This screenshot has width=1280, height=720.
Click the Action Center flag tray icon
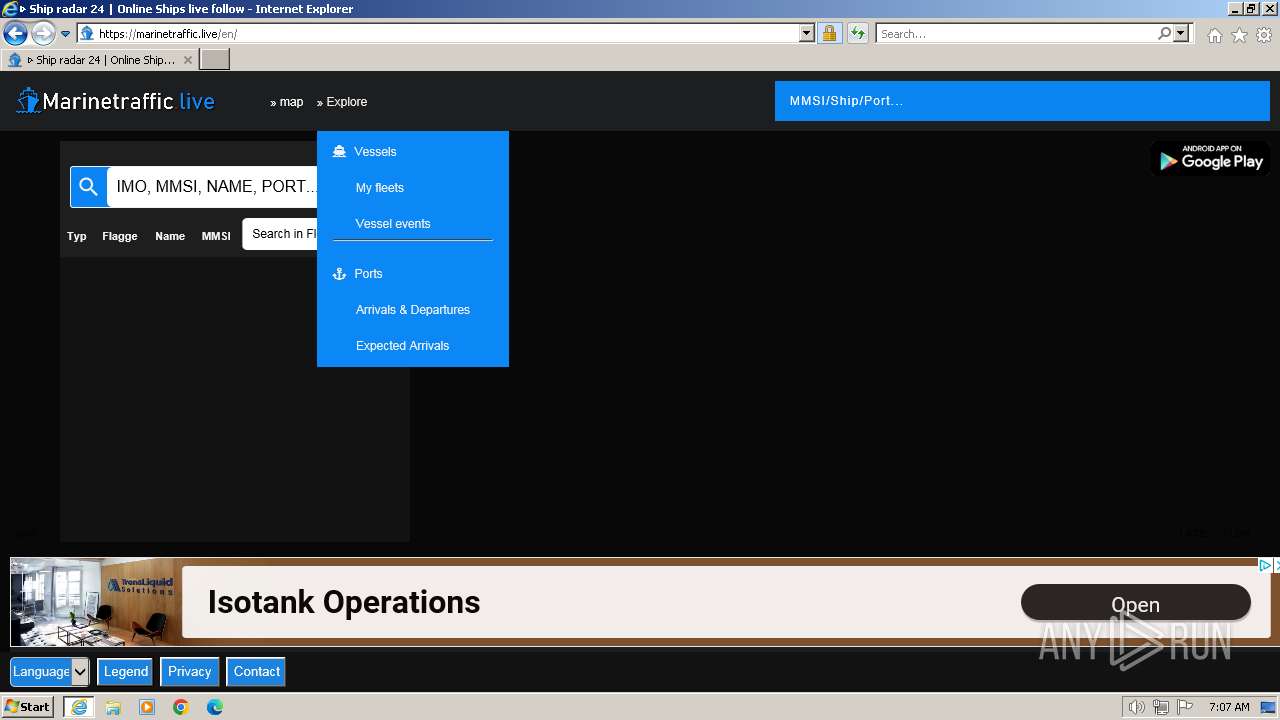coord(1185,707)
